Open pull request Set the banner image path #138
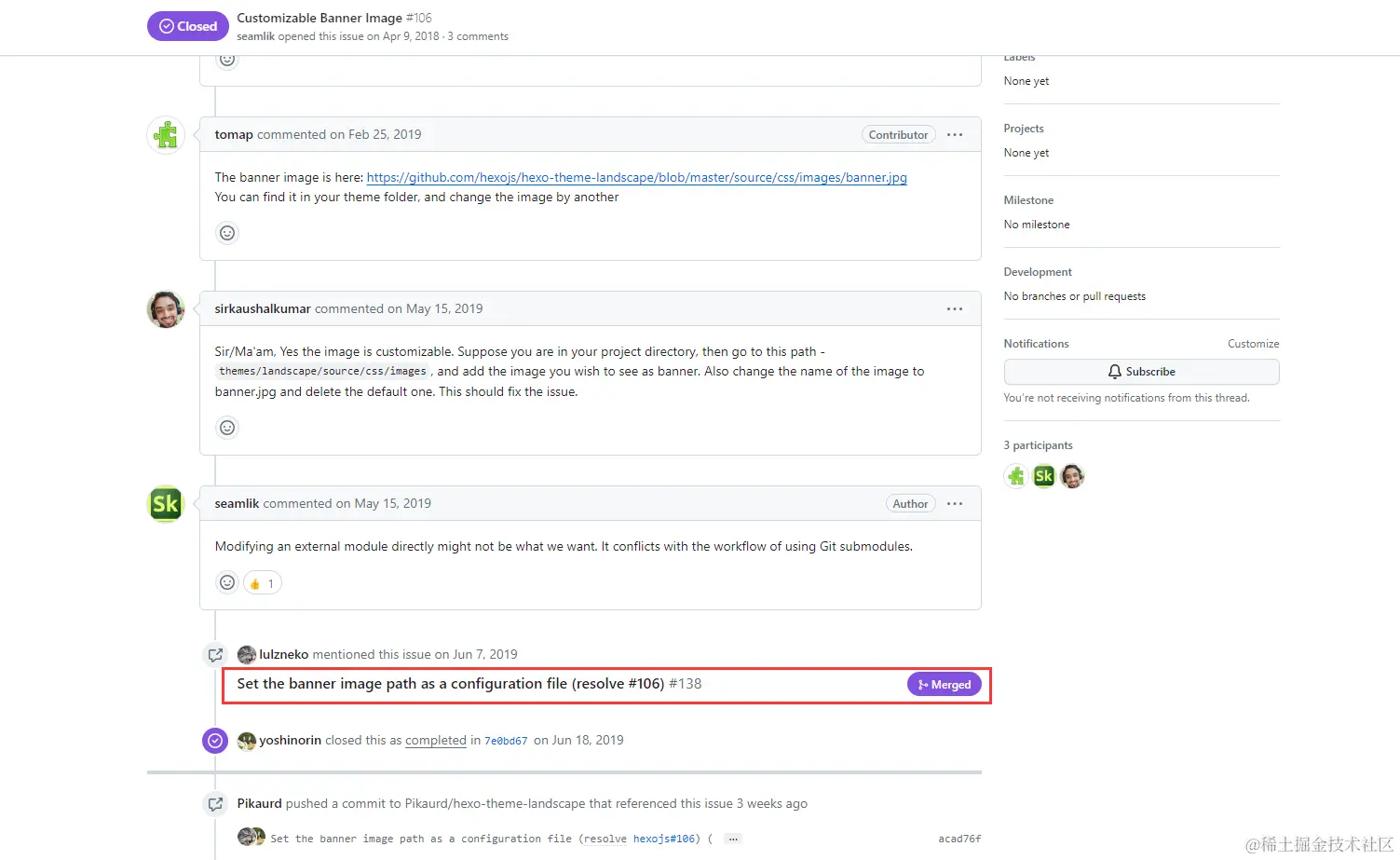 [x=469, y=684]
